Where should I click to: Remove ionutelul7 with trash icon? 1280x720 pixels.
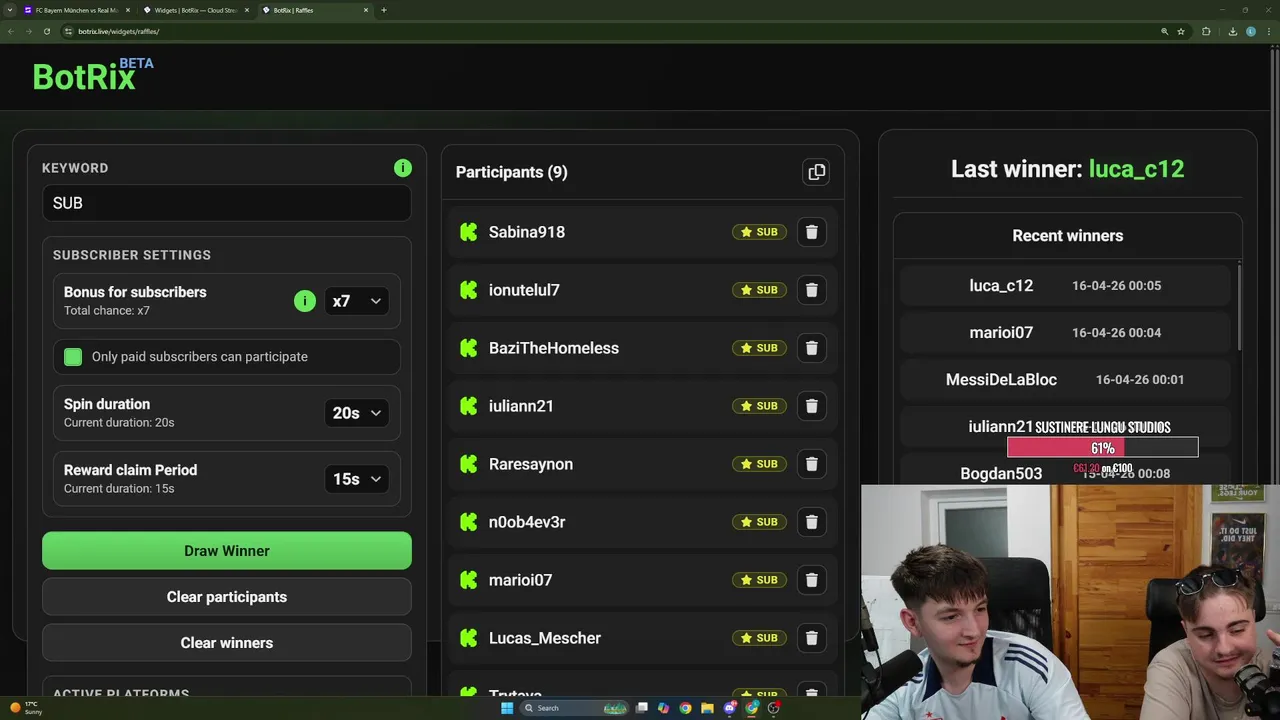[x=811, y=290]
